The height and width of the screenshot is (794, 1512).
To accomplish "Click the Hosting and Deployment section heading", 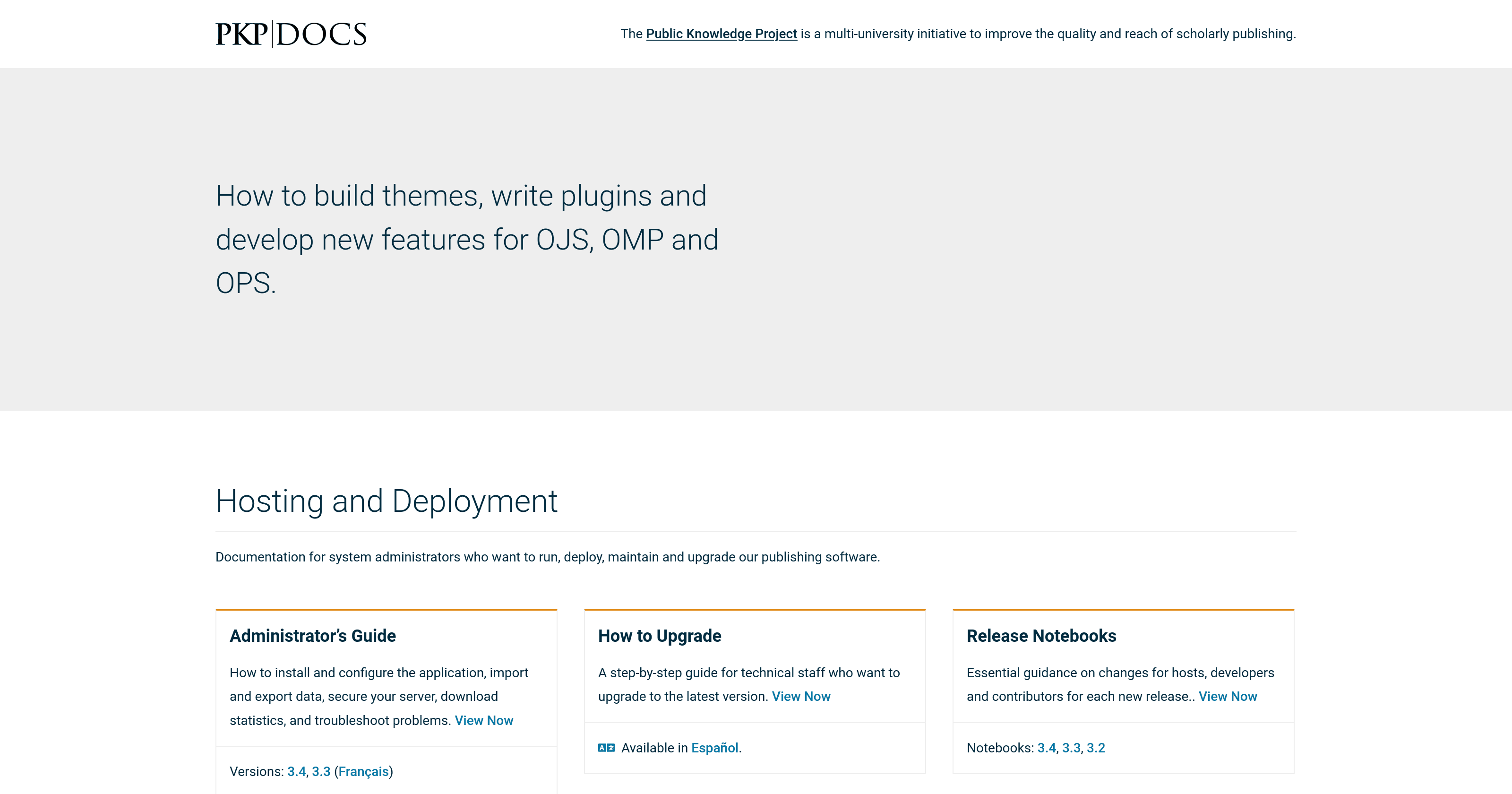I will click(x=387, y=501).
